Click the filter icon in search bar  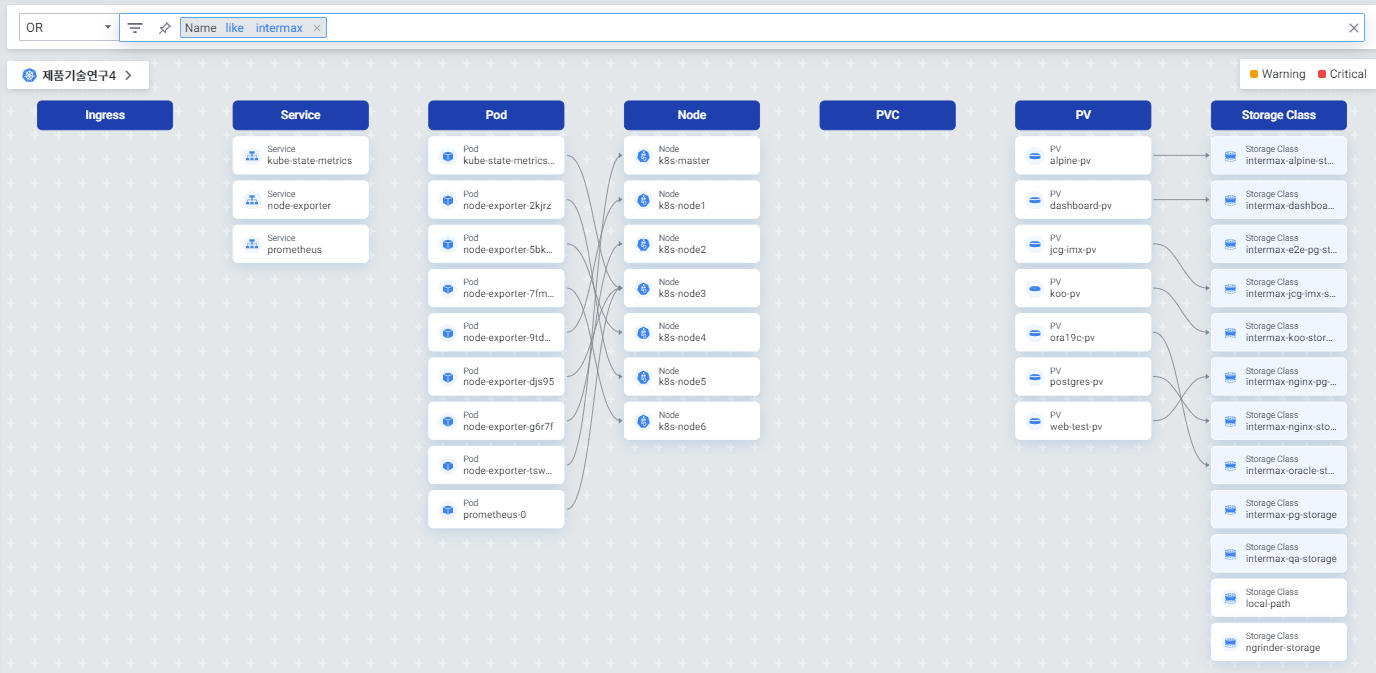[135, 28]
